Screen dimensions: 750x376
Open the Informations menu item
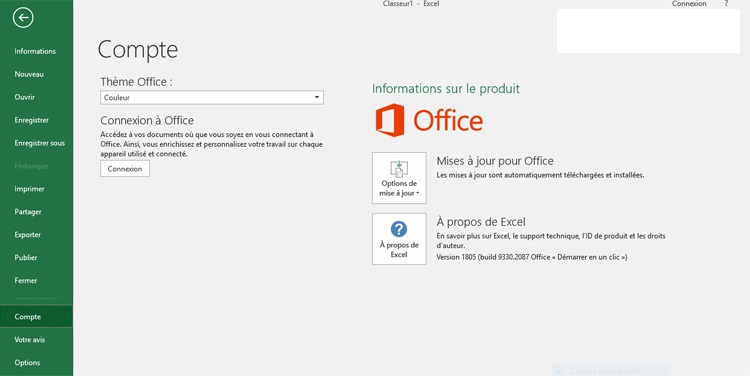coord(35,51)
